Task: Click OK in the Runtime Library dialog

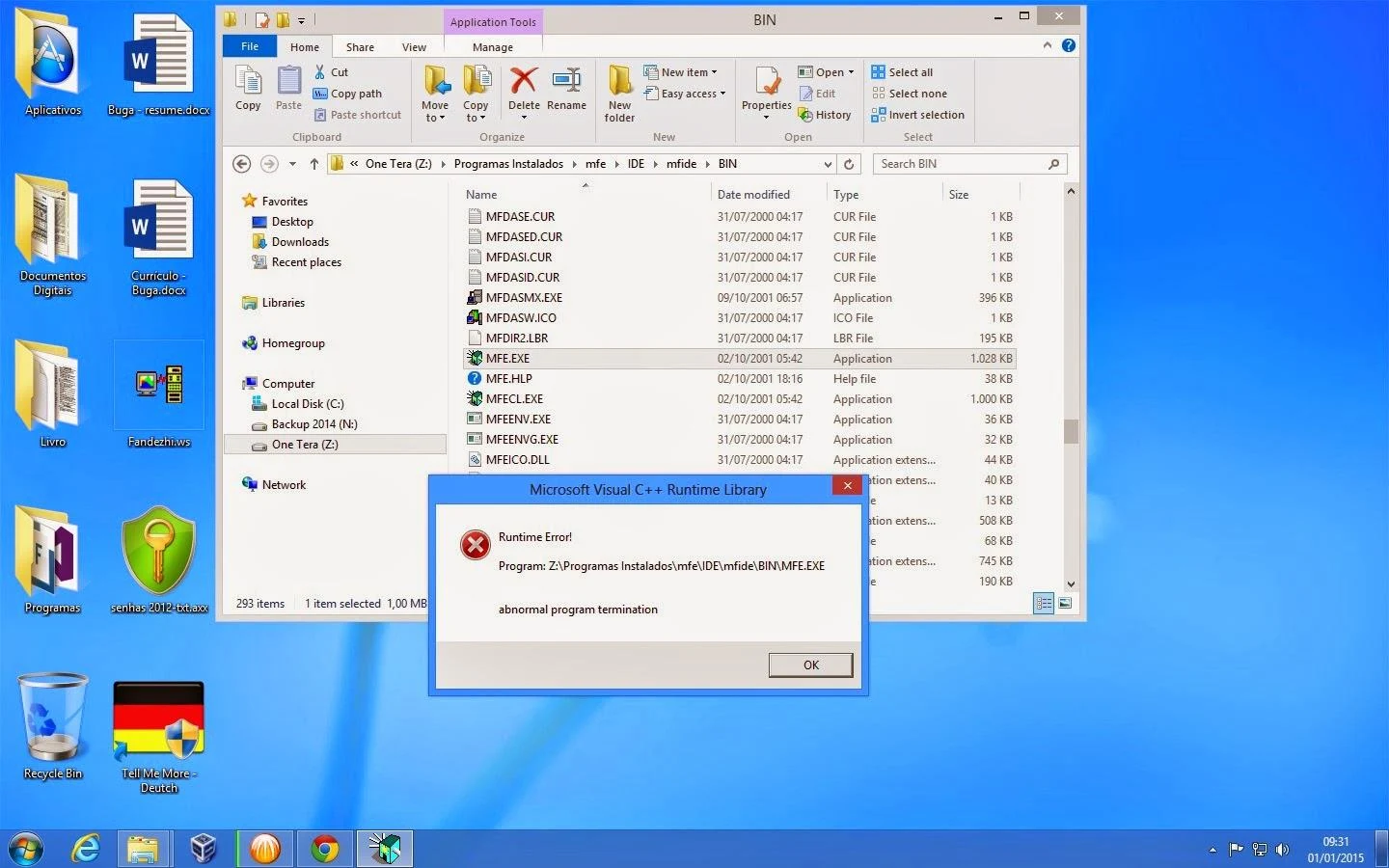Action: 810,665
